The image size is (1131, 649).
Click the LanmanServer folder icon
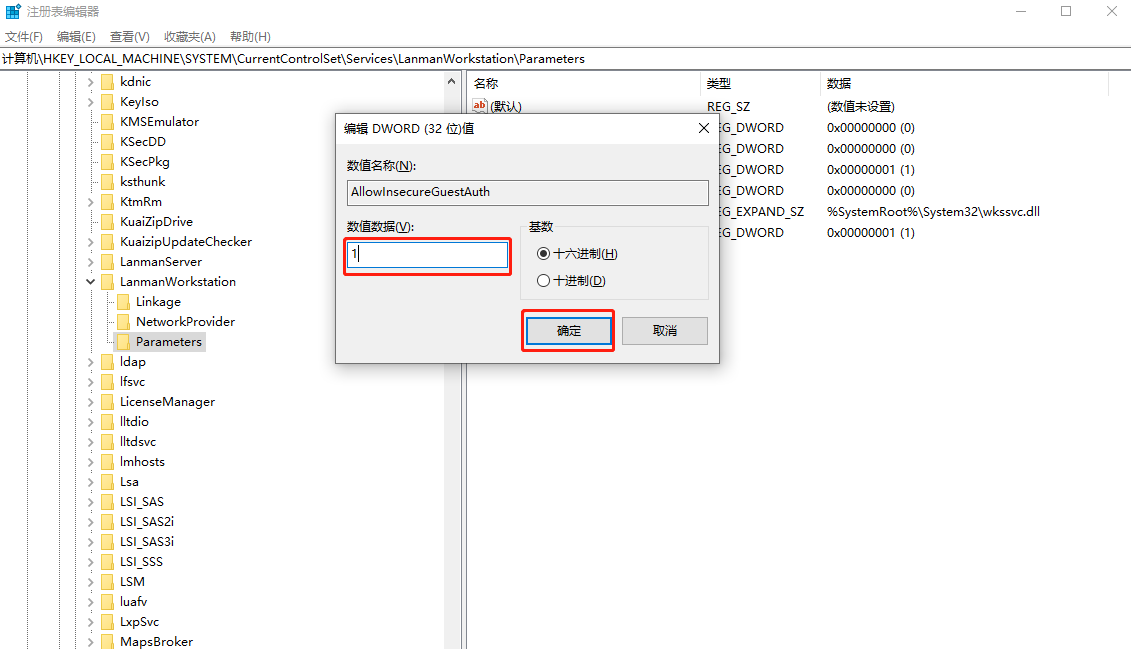click(x=107, y=262)
